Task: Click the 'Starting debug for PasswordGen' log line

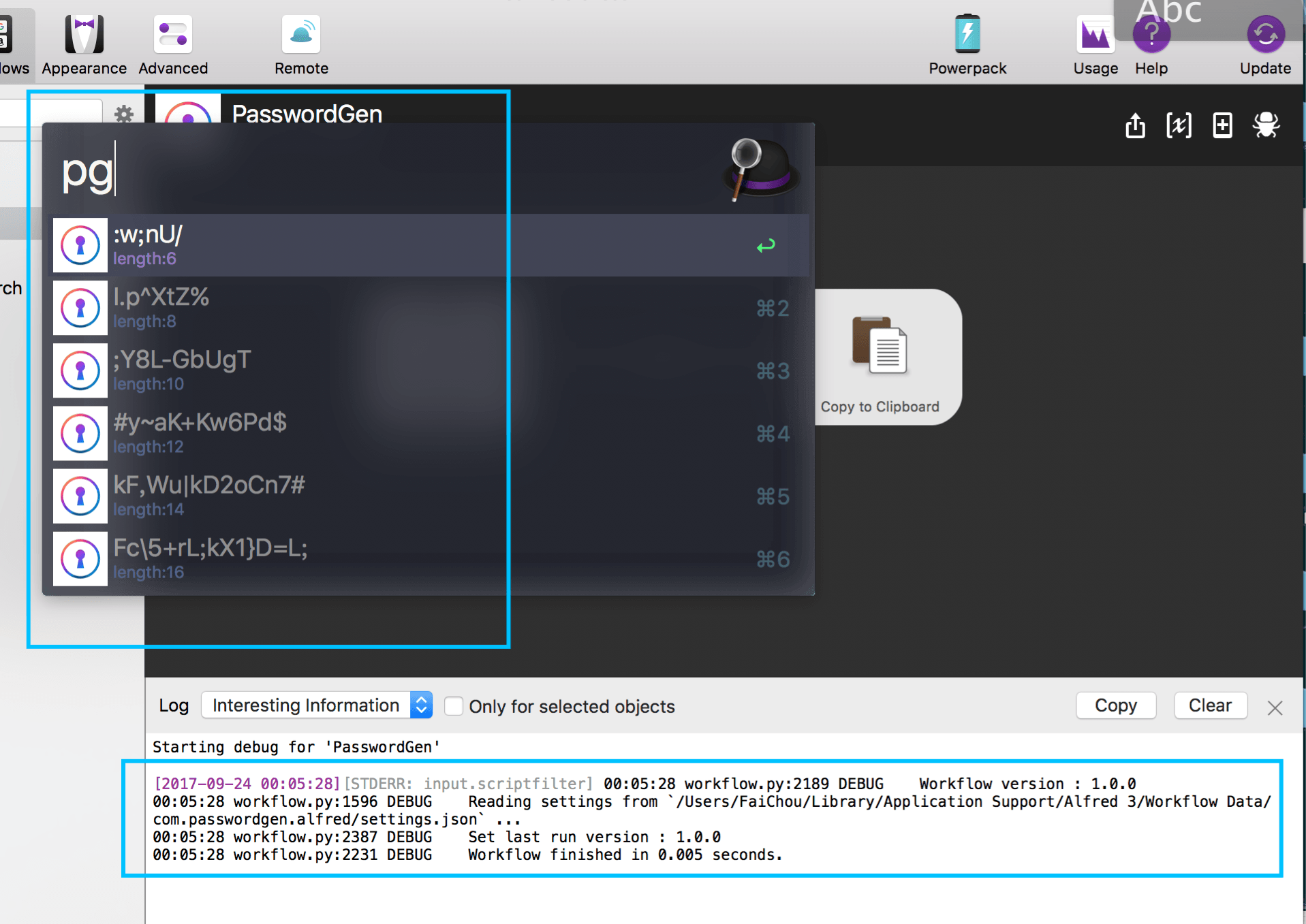Action: (296, 747)
